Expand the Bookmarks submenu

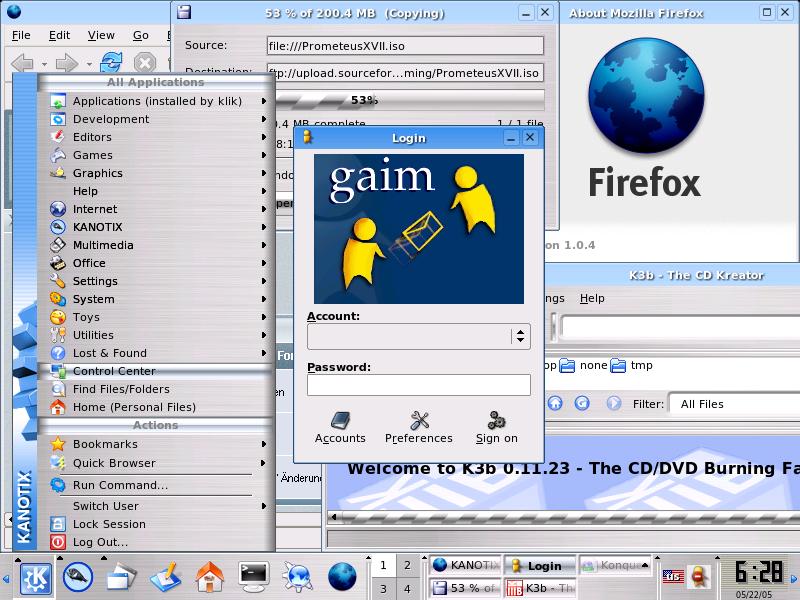(156, 444)
